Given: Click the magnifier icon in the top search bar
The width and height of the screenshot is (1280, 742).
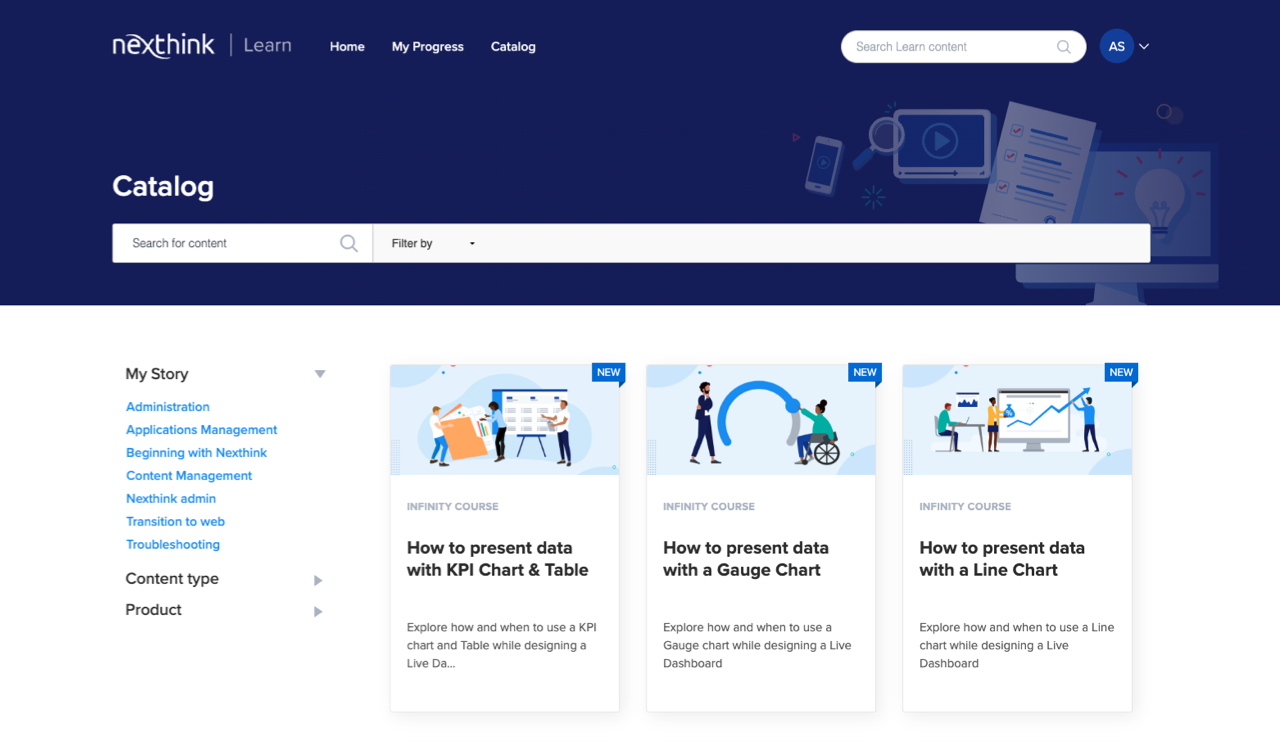Looking at the screenshot, I should tap(1063, 46).
